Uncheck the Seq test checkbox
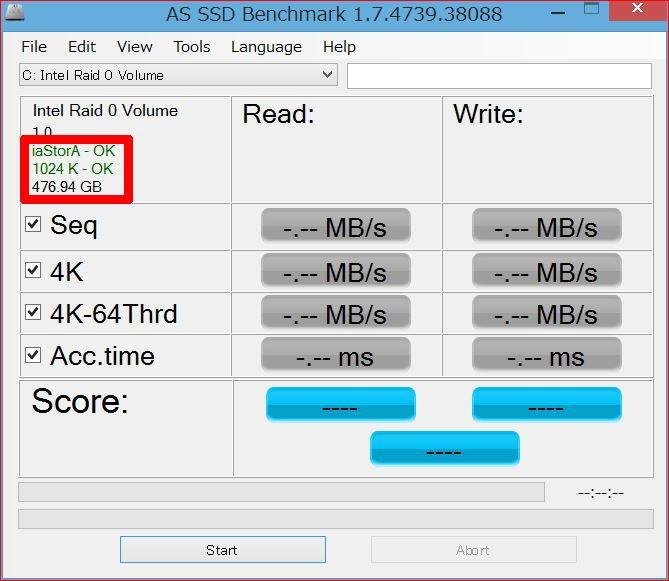The height and width of the screenshot is (581, 669). [33, 224]
